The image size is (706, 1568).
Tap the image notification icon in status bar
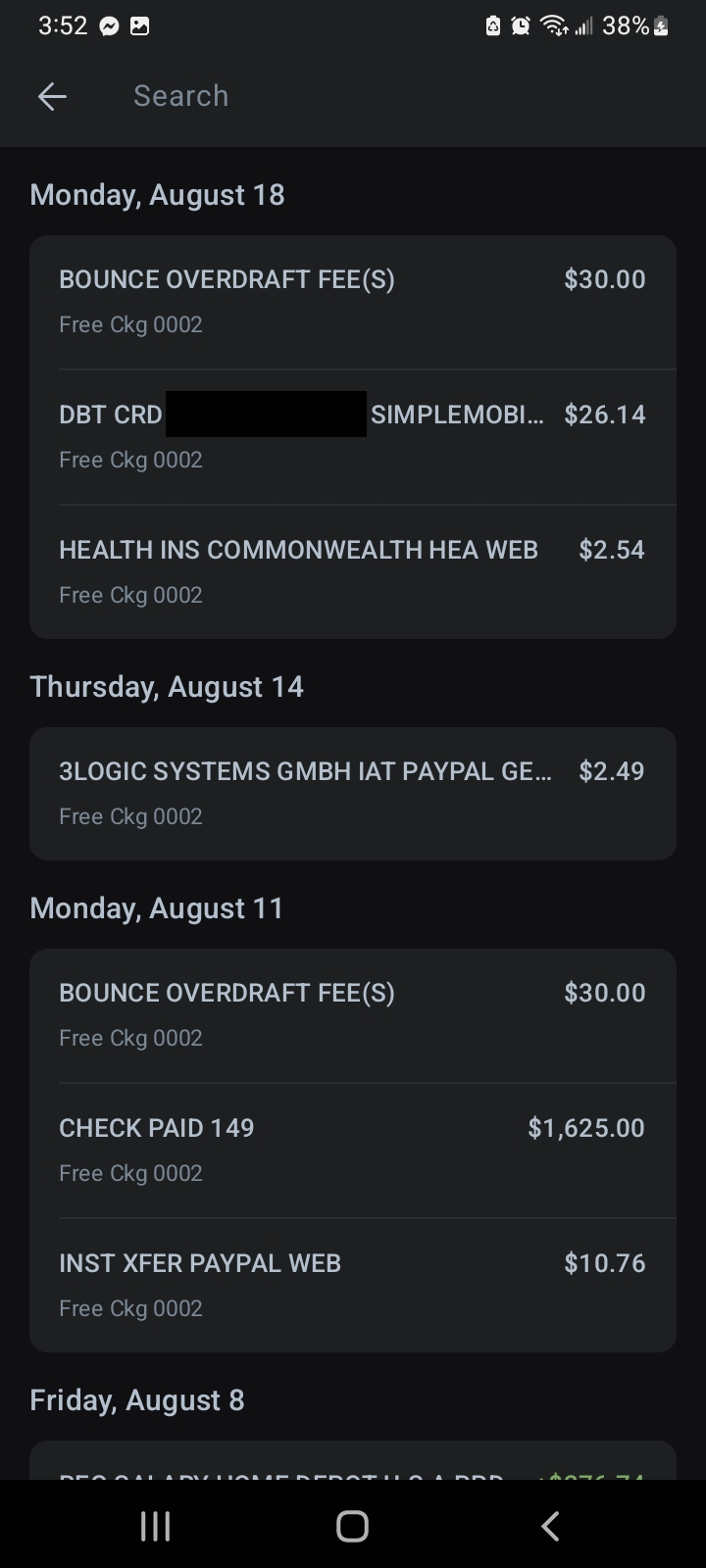(140, 27)
